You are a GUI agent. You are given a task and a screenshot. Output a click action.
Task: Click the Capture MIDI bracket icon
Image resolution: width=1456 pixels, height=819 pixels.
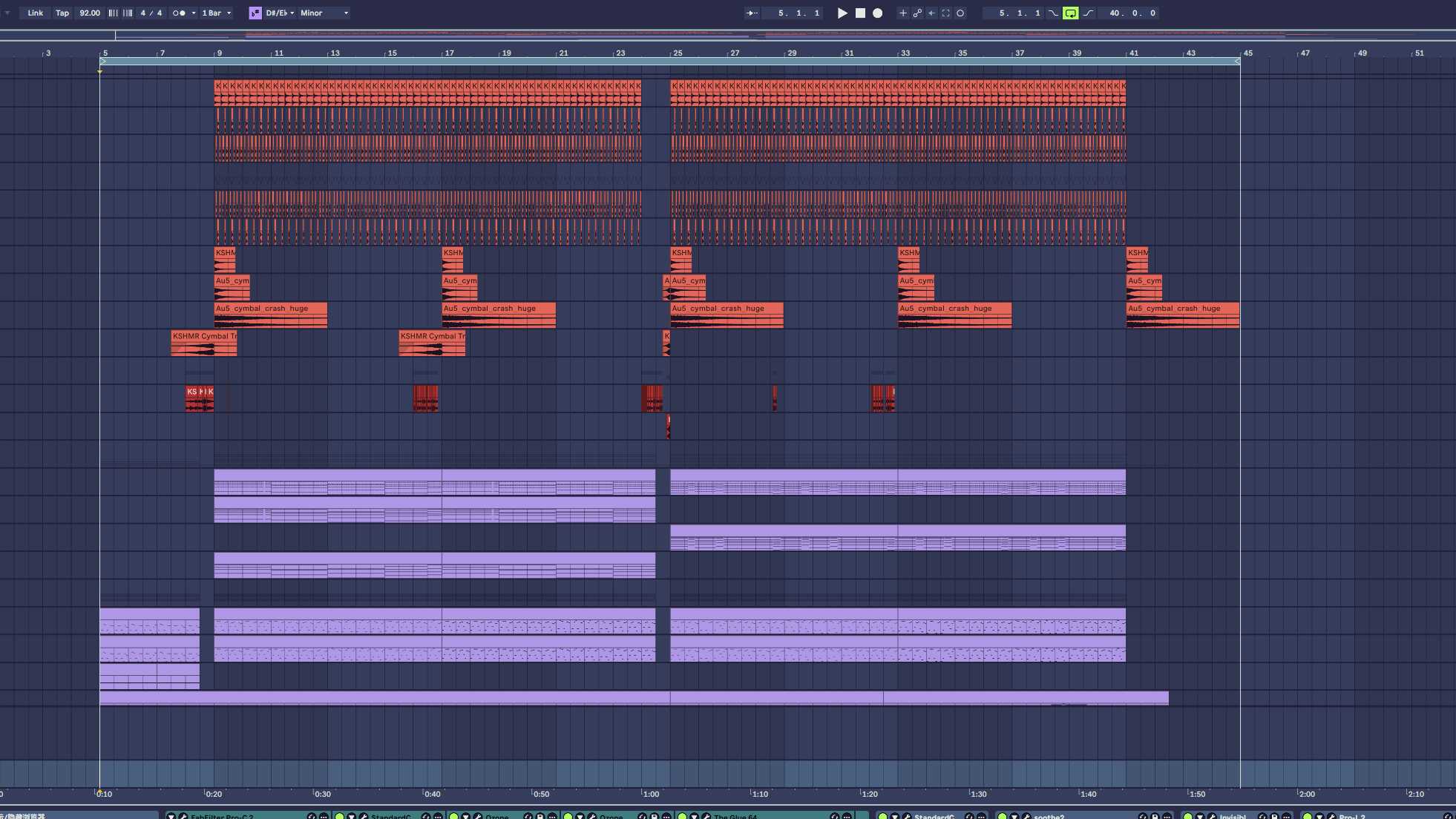tap(945, 13)
